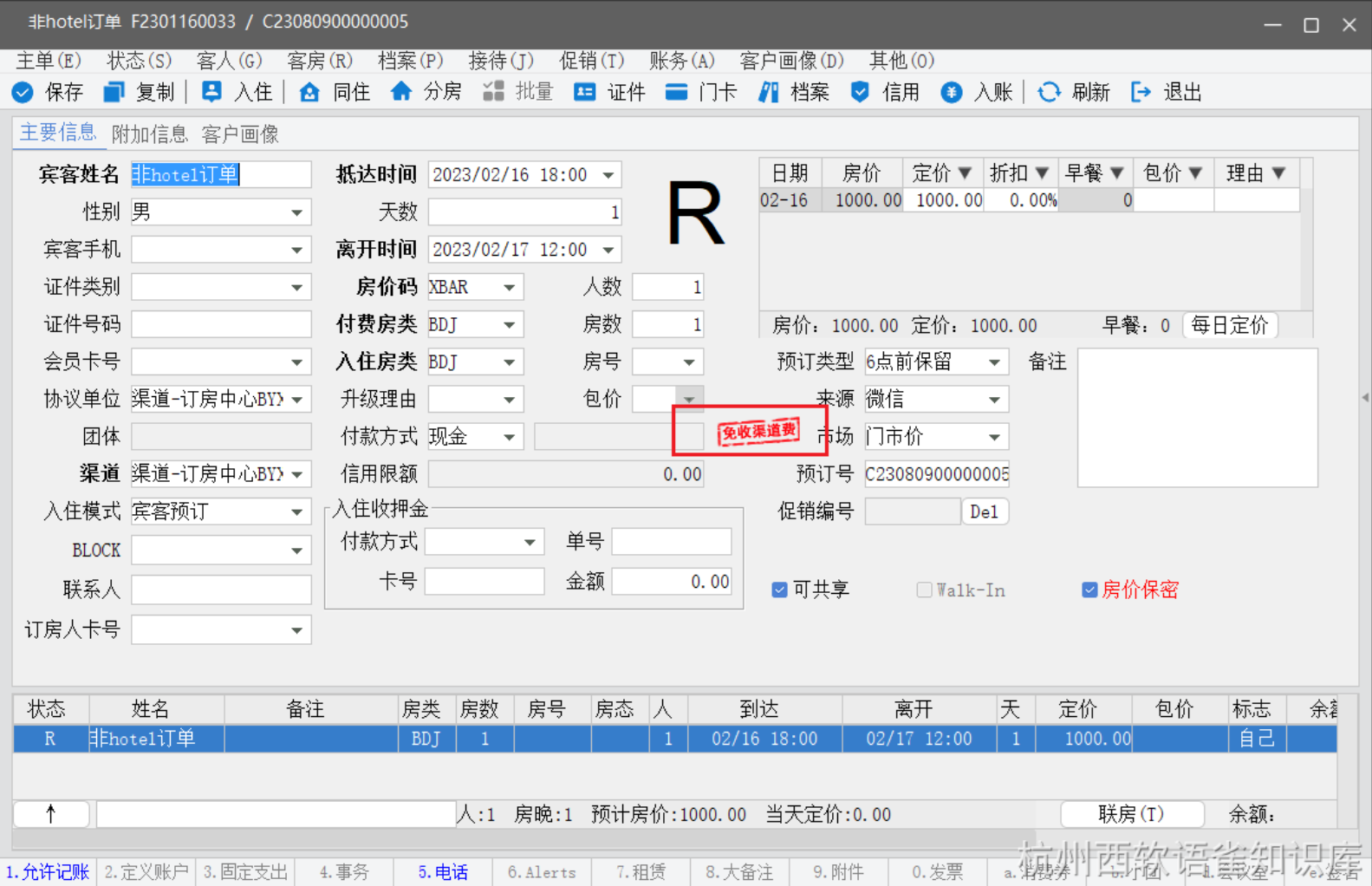Screen dimensions: 1372x886
Task: Open the 市场 门市价 dropdown
Action: pyautogui.click(x=995, y=437)
